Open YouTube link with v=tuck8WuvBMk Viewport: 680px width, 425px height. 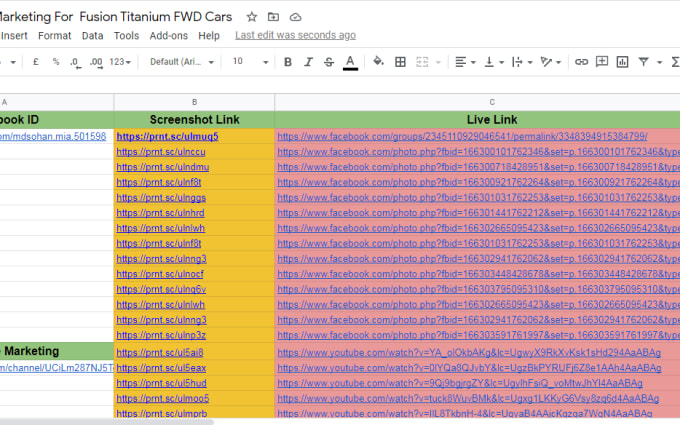(468, 399)
